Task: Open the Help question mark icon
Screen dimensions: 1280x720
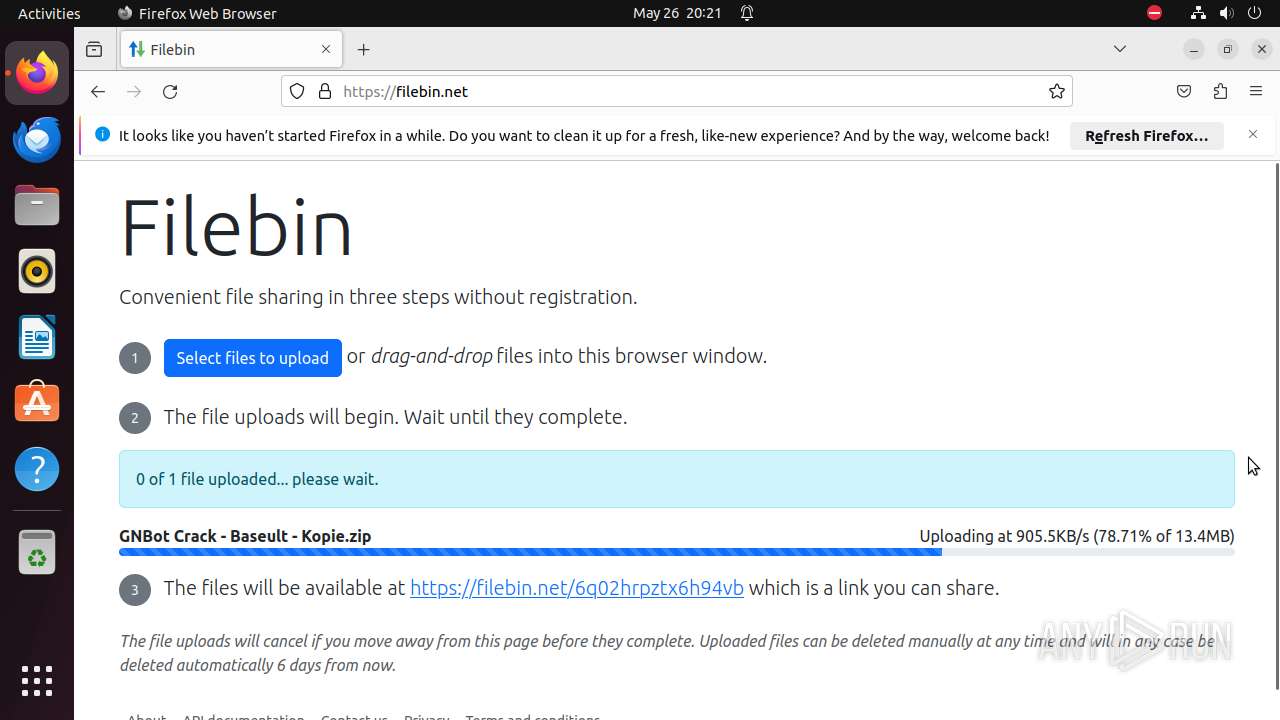Action: click(x=37, y=469)
